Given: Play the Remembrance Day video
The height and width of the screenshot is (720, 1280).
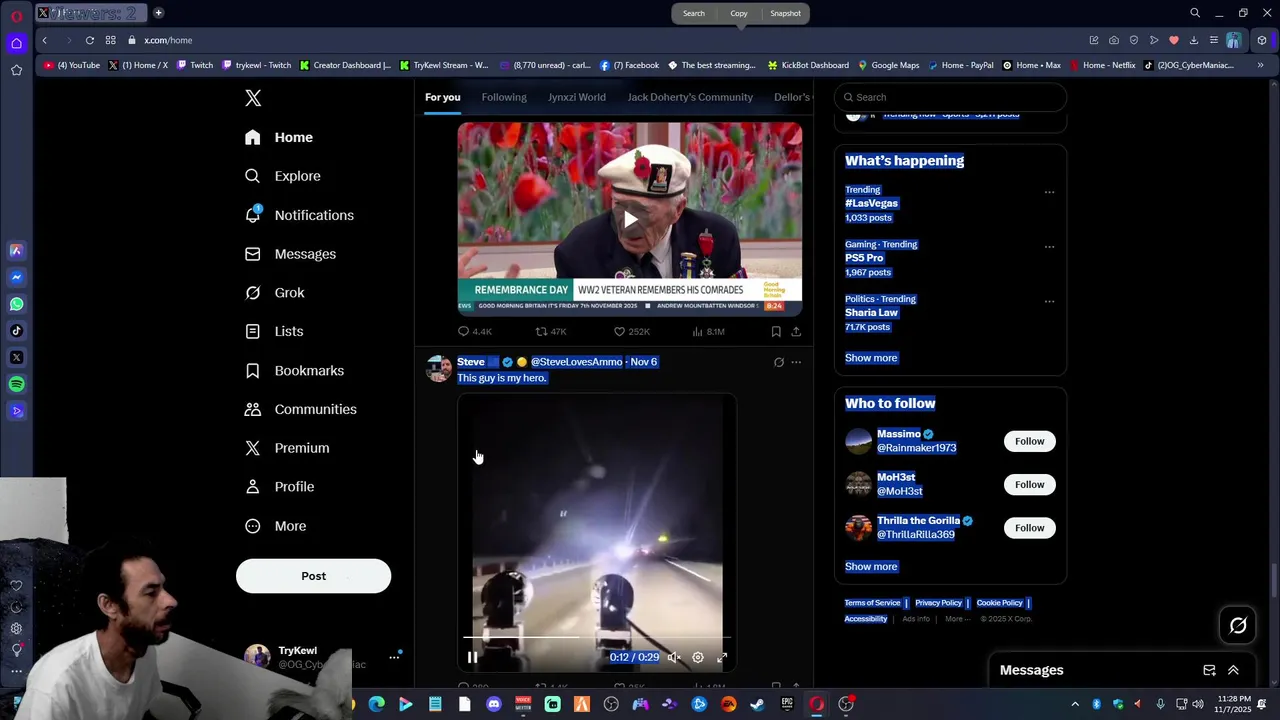Looking at the screenshot, I should (x=630, y=219).
